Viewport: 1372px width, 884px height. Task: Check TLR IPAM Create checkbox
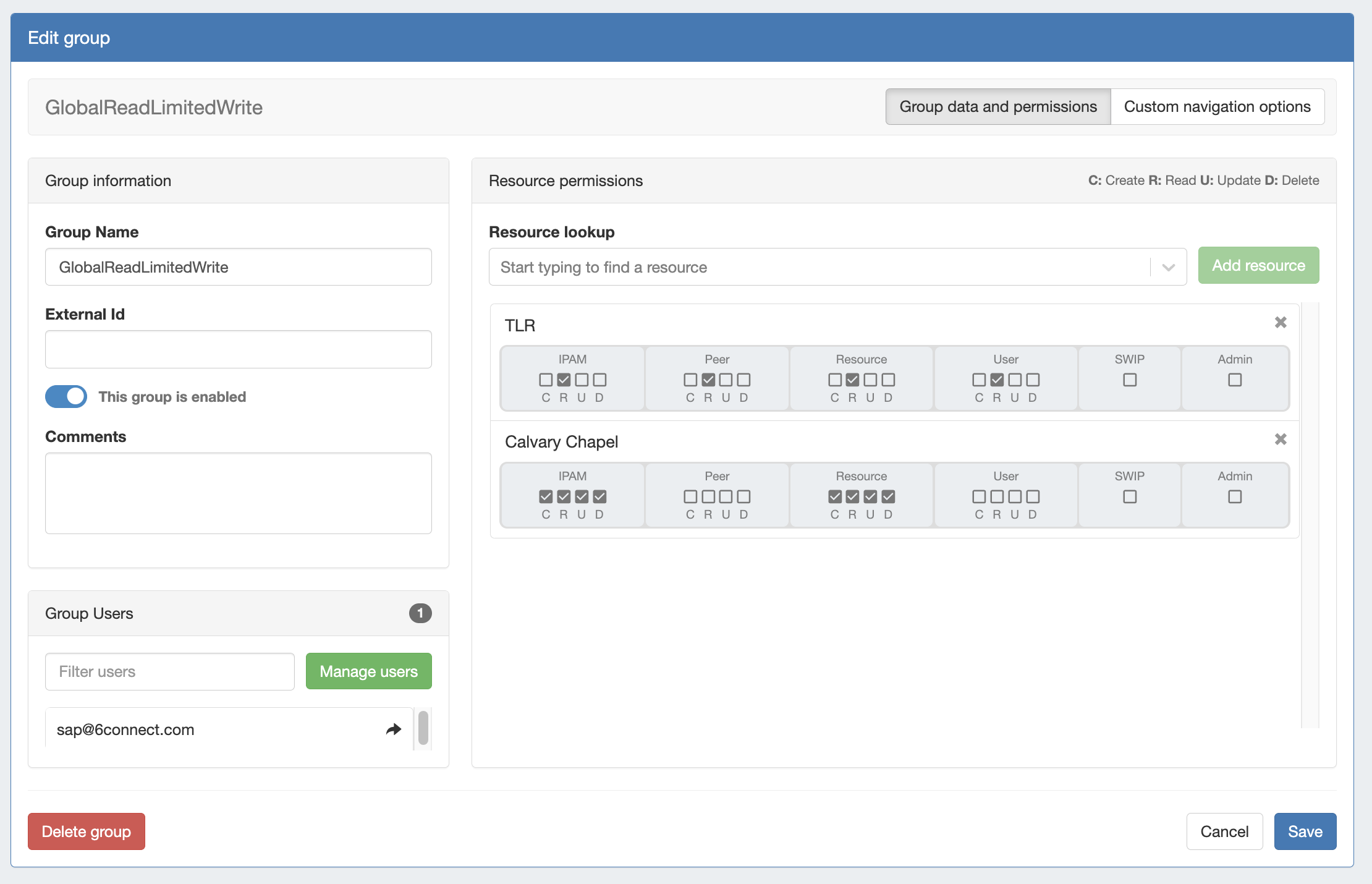(546, 380)
